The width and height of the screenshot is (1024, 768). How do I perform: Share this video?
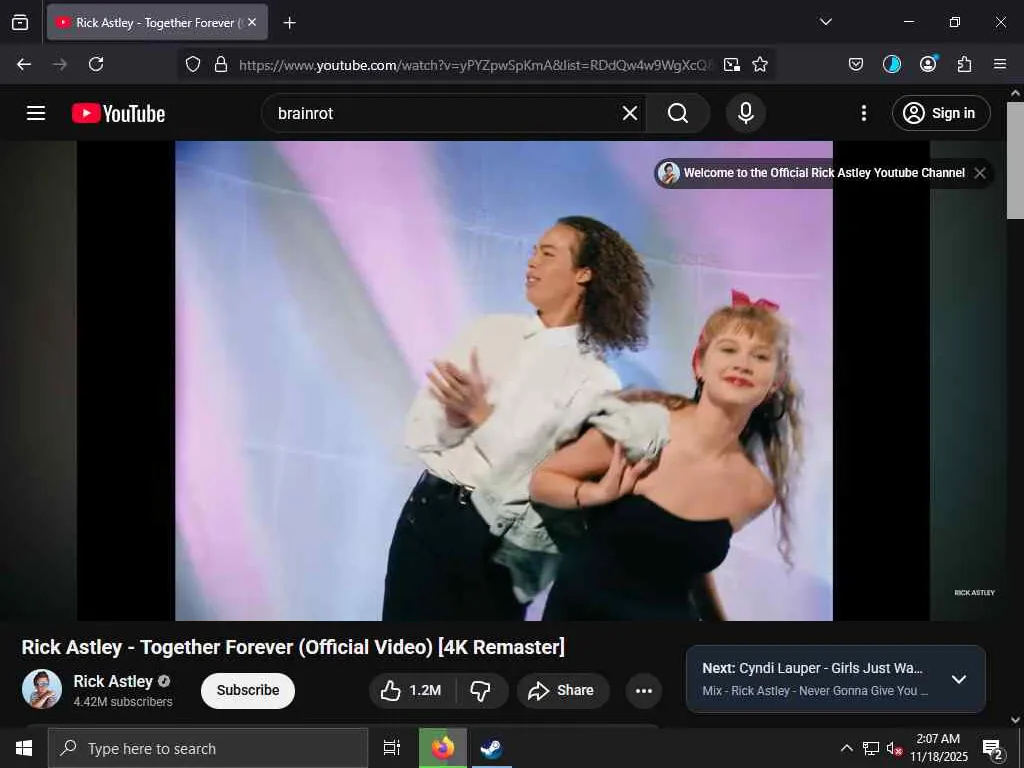tap(563, 690)
